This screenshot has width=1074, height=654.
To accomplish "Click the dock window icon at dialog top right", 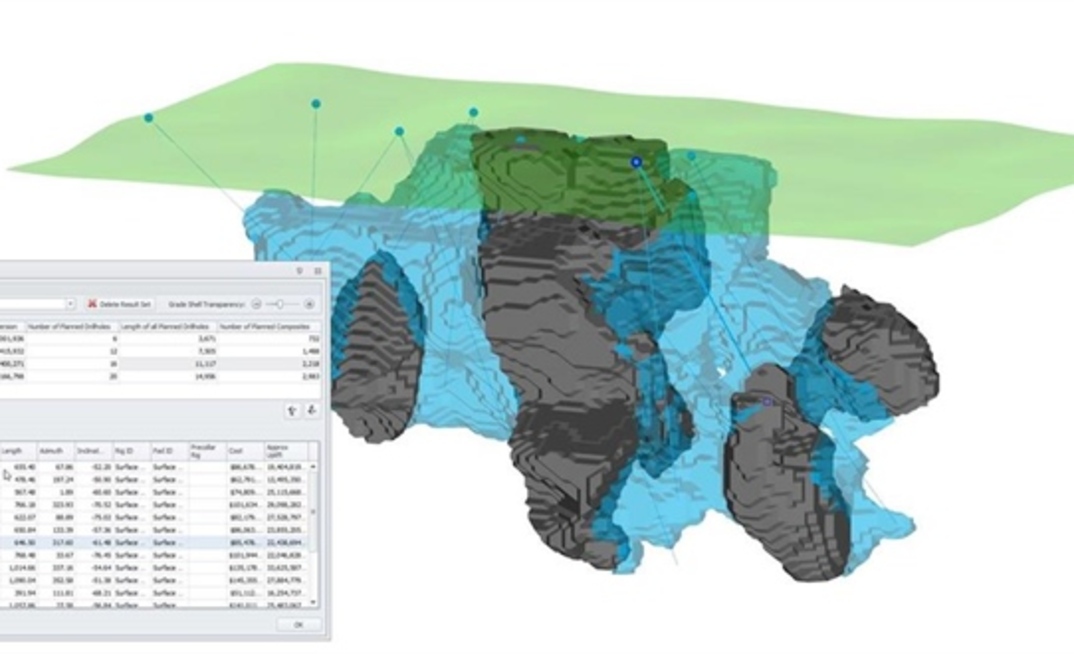I will click(x=316, y=270).
